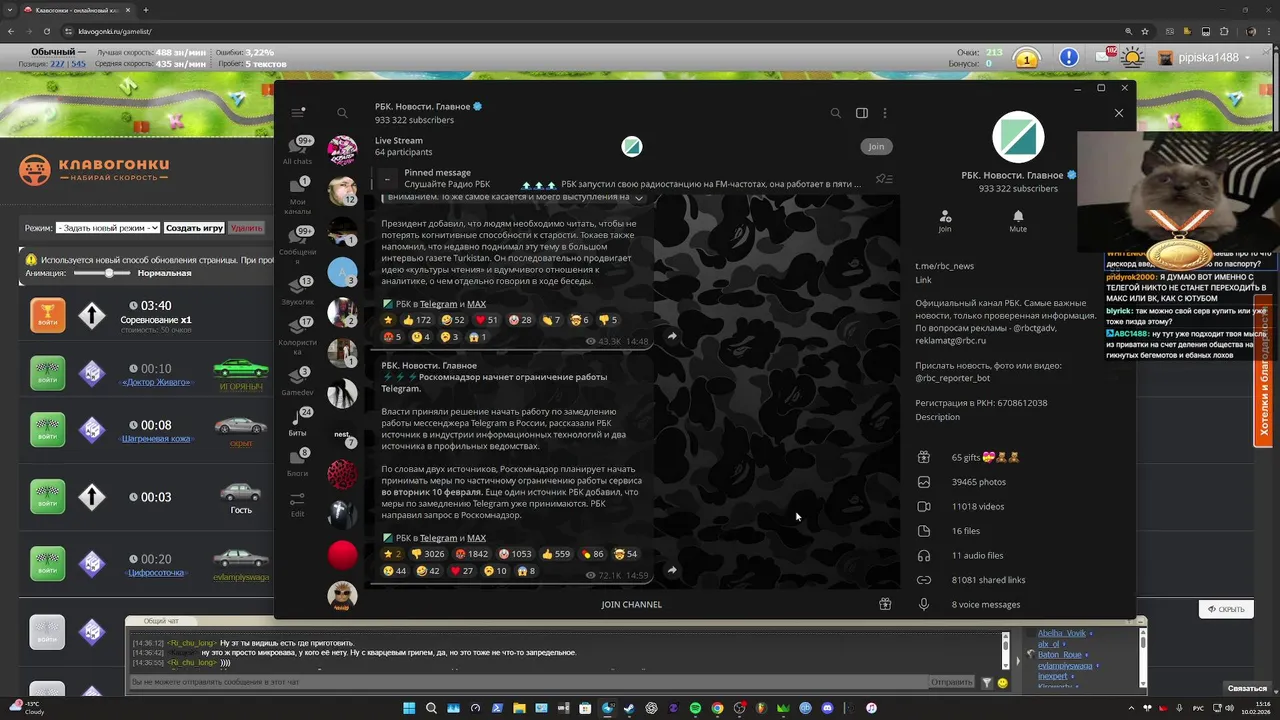Open the Сообщения folder
1280x720 pixels.
pyautogui.click(x=298, y=244)
